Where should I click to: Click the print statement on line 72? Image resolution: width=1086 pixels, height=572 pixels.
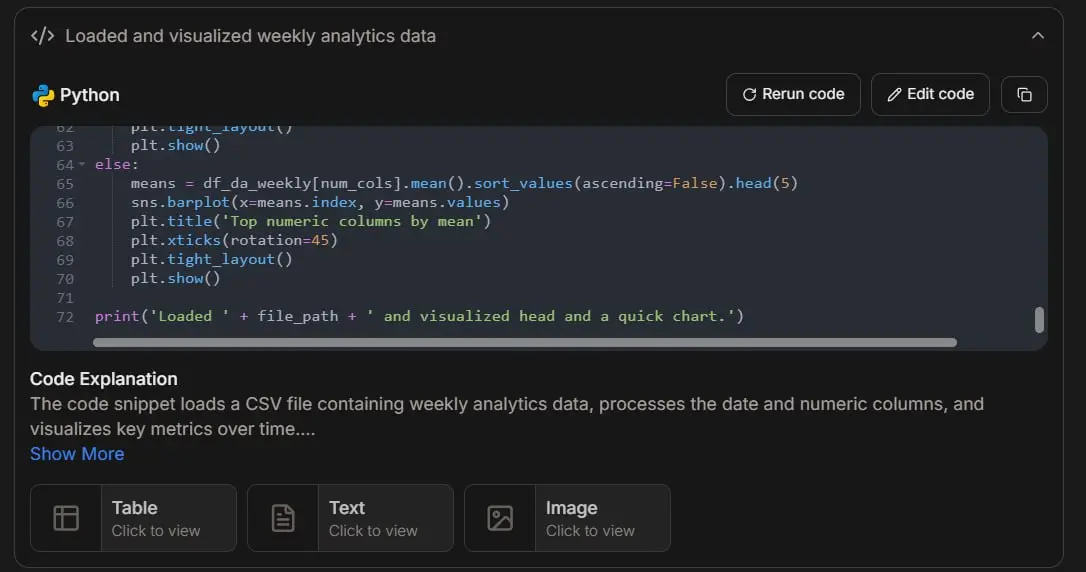click(419, 316)
